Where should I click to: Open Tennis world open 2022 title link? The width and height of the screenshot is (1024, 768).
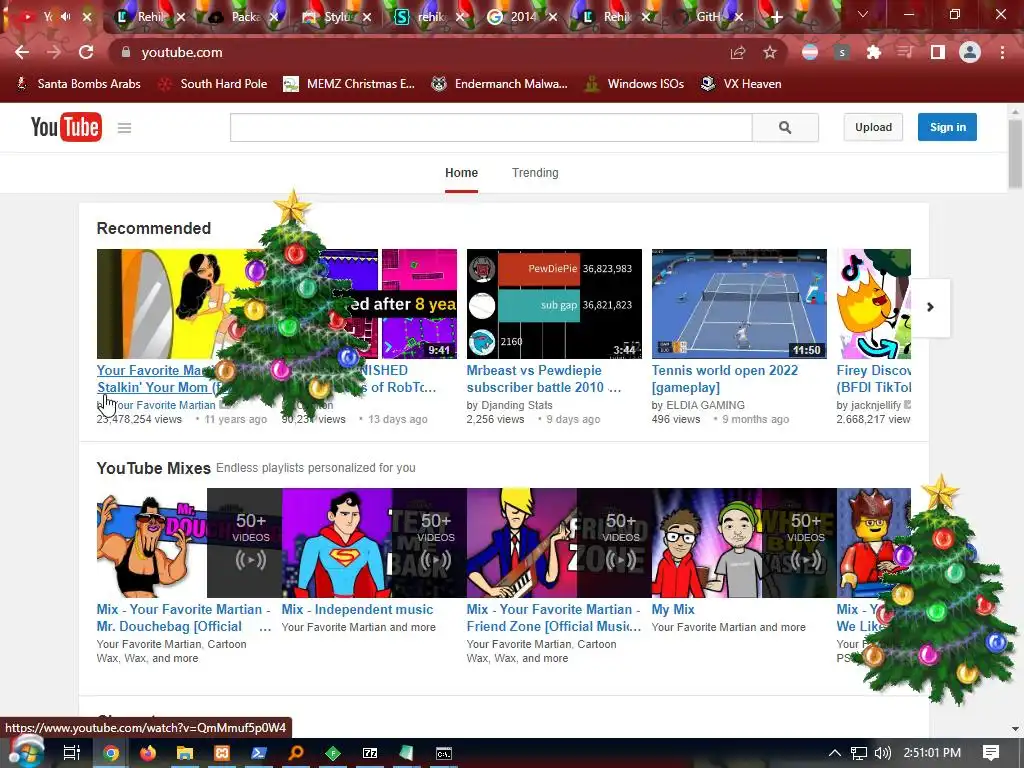point(724,379)
